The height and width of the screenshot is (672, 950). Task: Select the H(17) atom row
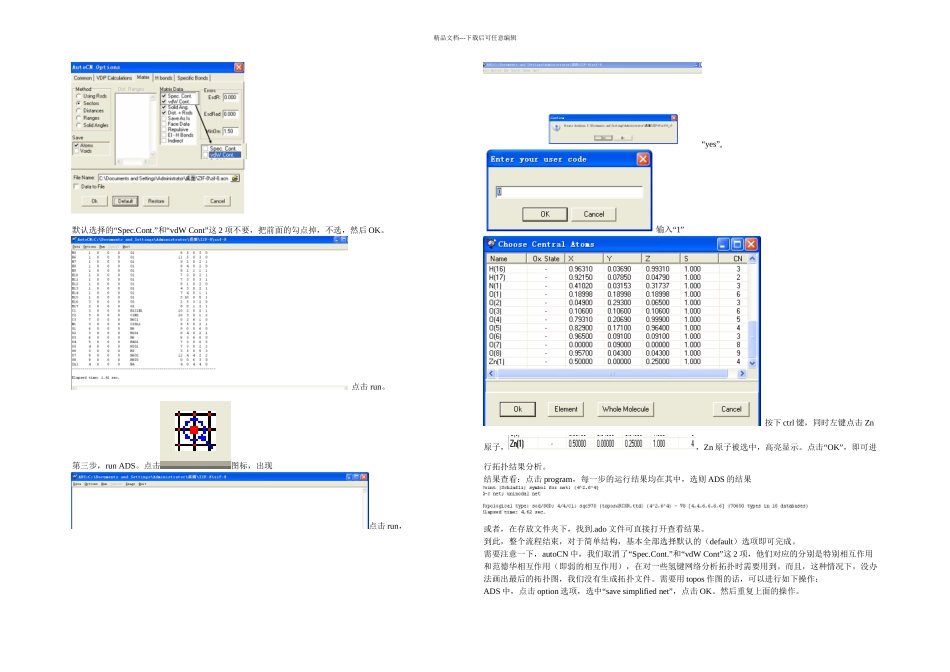tap(617, 278)
